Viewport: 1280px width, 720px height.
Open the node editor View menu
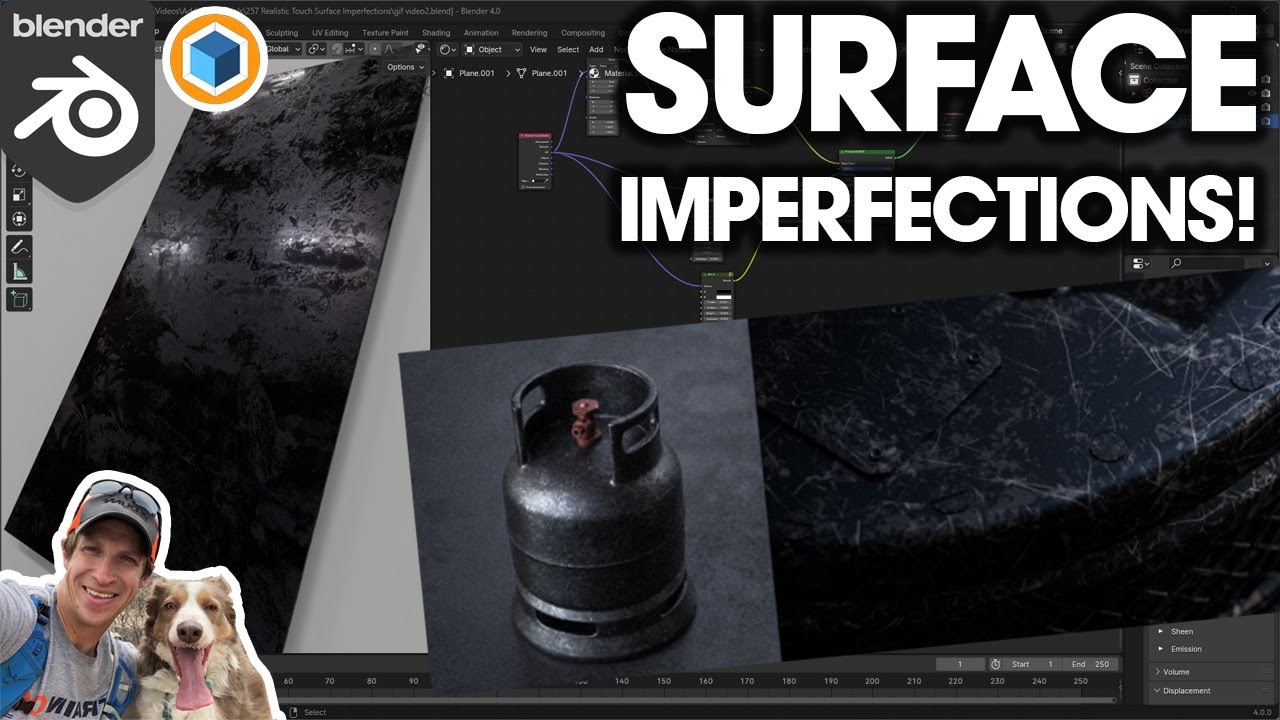(538, 49)
